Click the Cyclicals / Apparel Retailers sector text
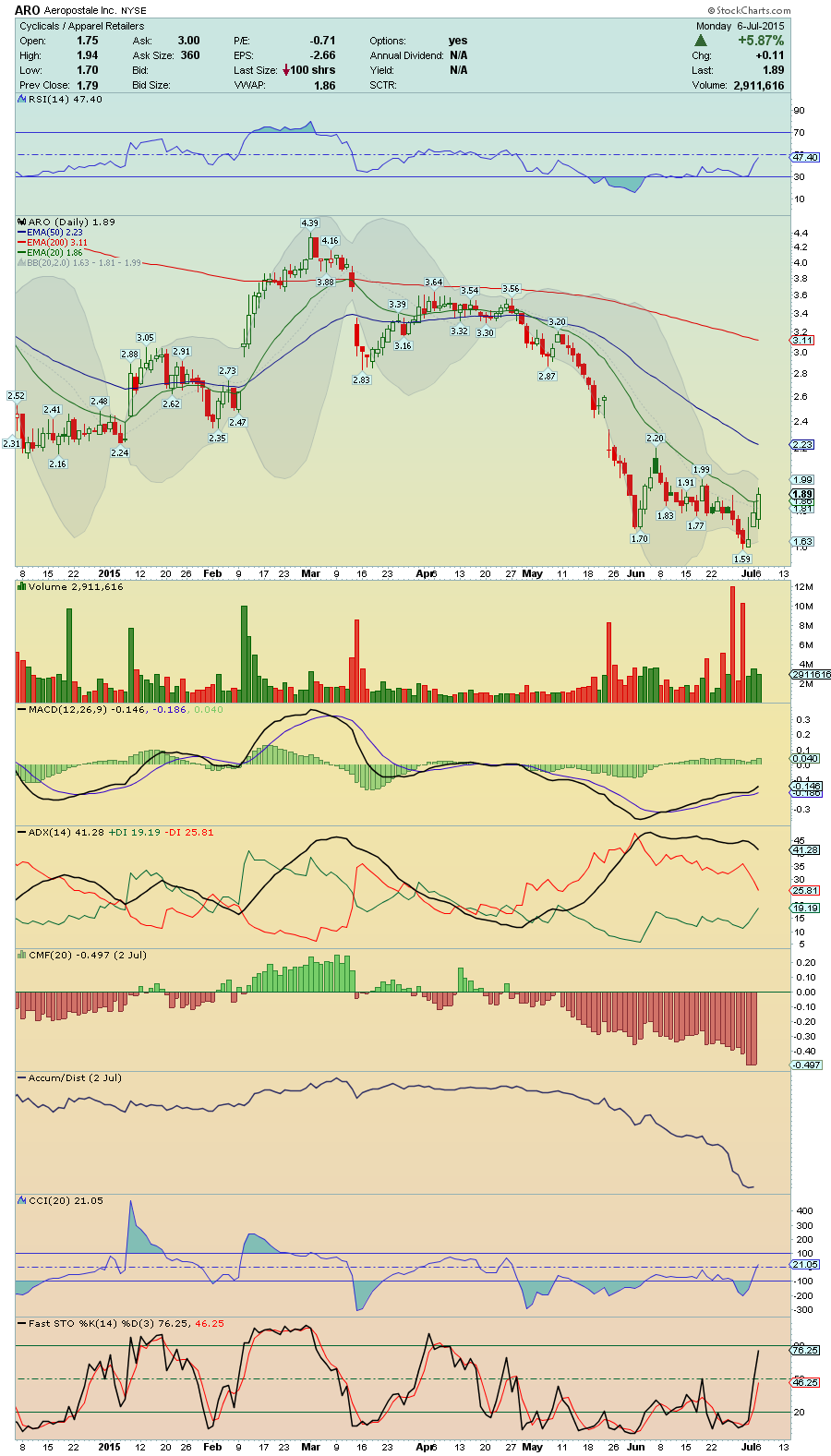This screenshot has height=1456, width=831. [x=82, y=26]
